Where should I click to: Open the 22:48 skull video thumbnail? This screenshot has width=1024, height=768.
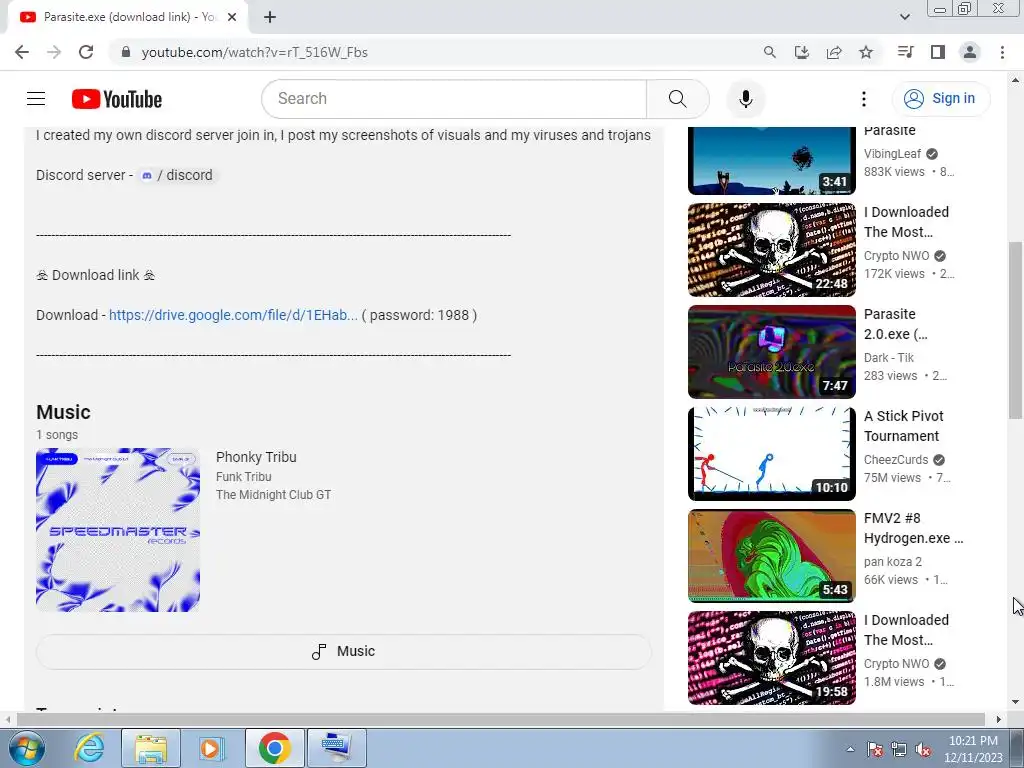772,249
